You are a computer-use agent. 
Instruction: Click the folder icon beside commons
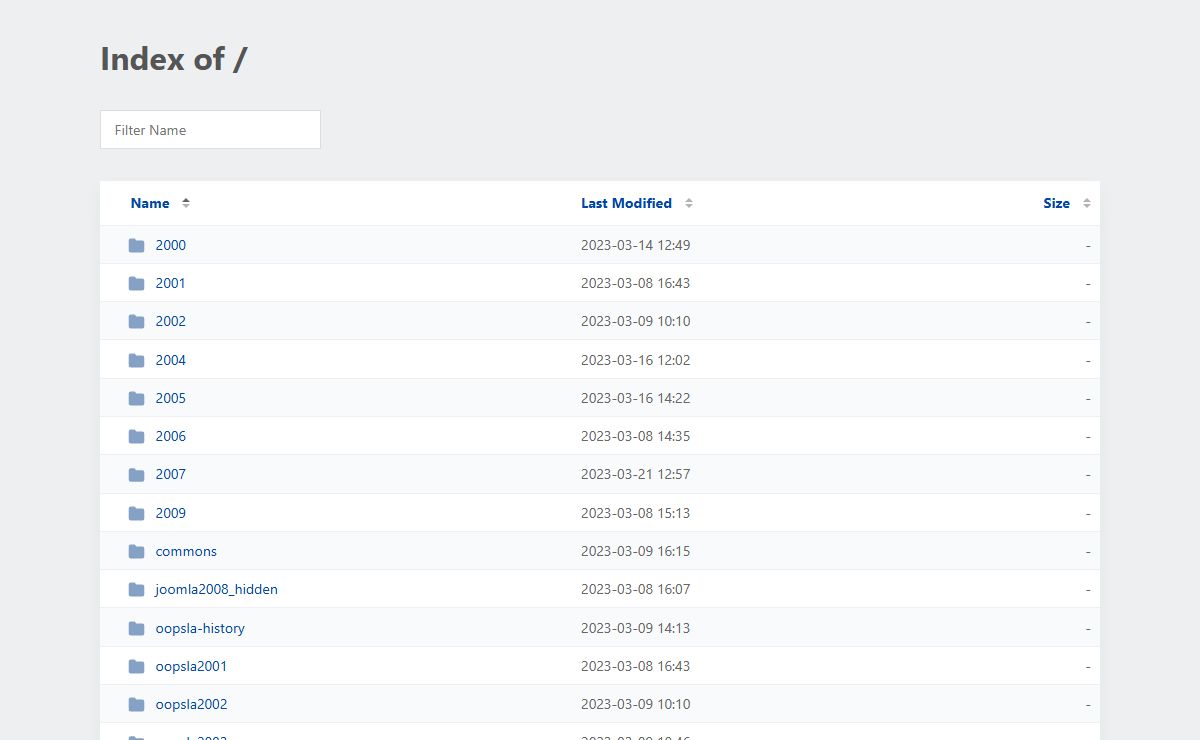(x=136, y=551)
